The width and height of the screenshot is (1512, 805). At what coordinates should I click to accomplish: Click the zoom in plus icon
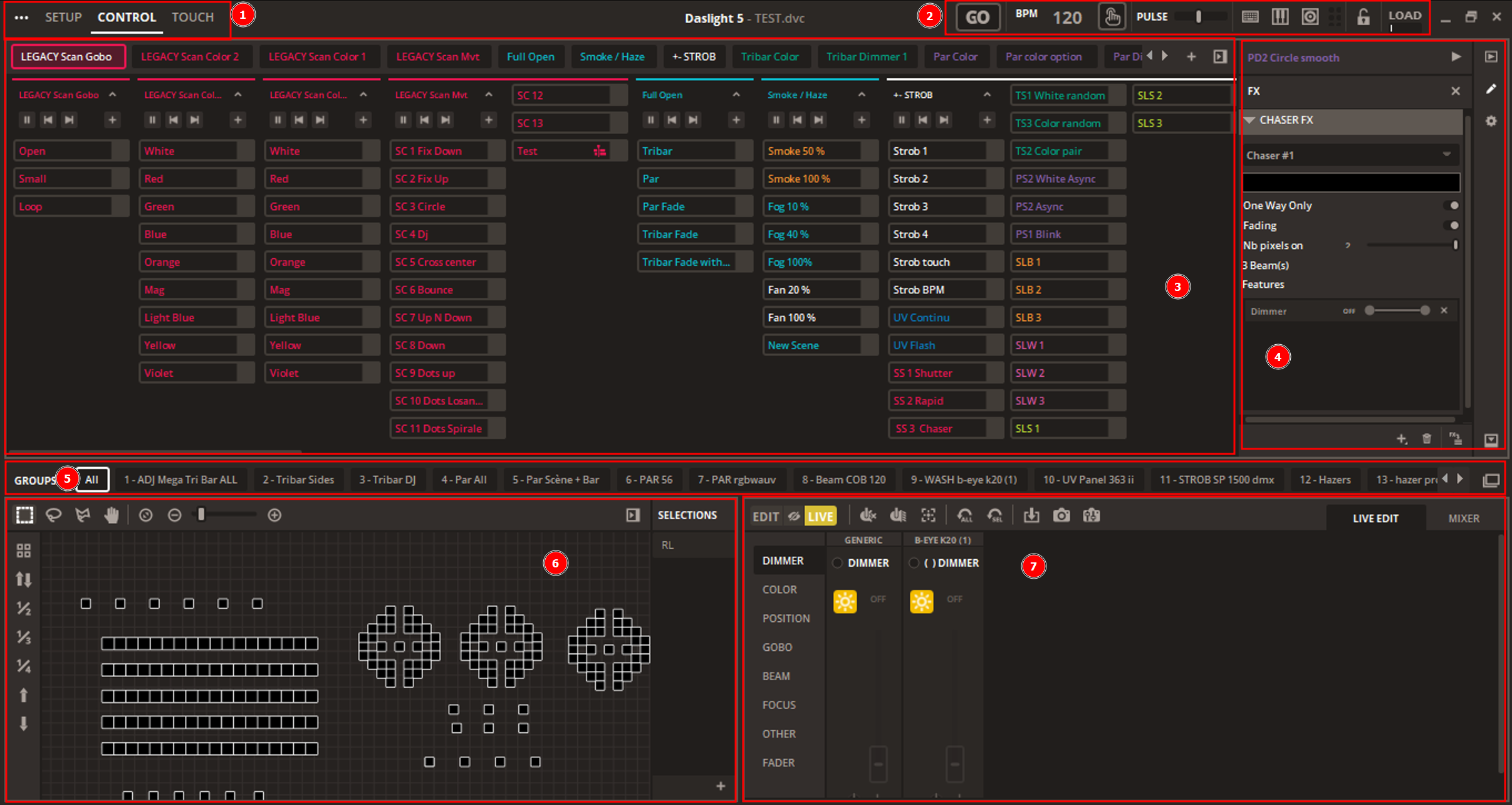click(274, 515)
